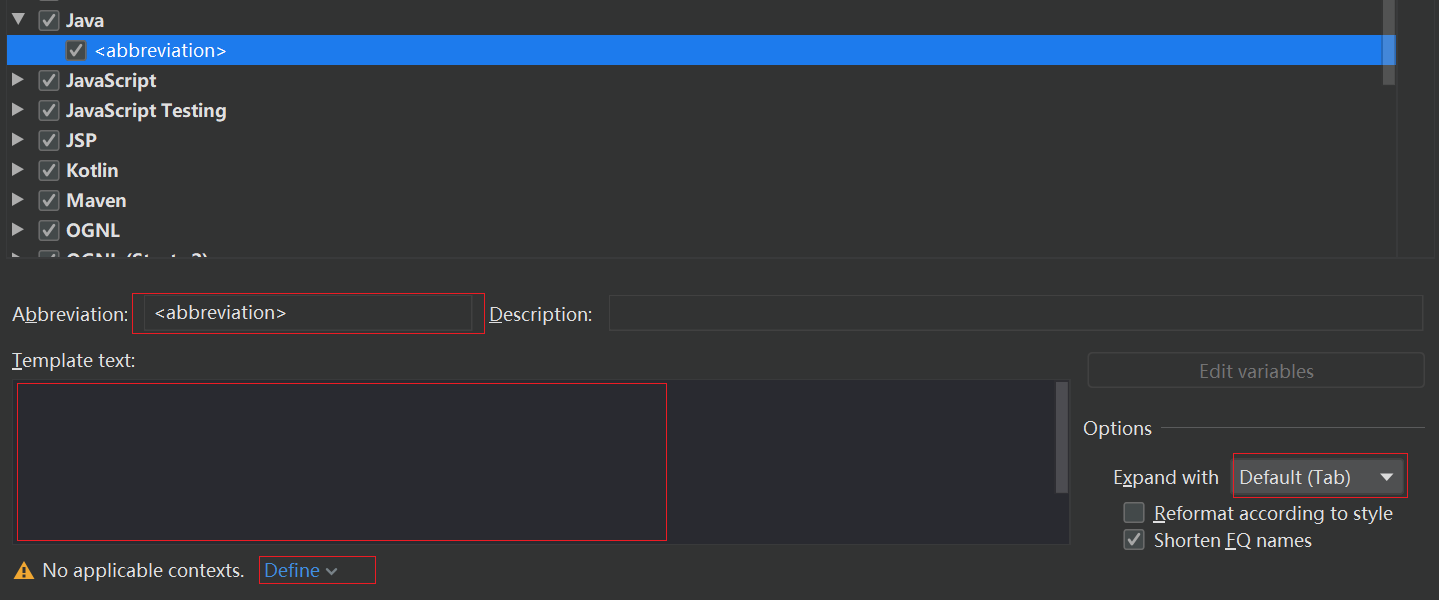Expand the Maven template group
This screenshot has height=600, width=1439.
18,200
